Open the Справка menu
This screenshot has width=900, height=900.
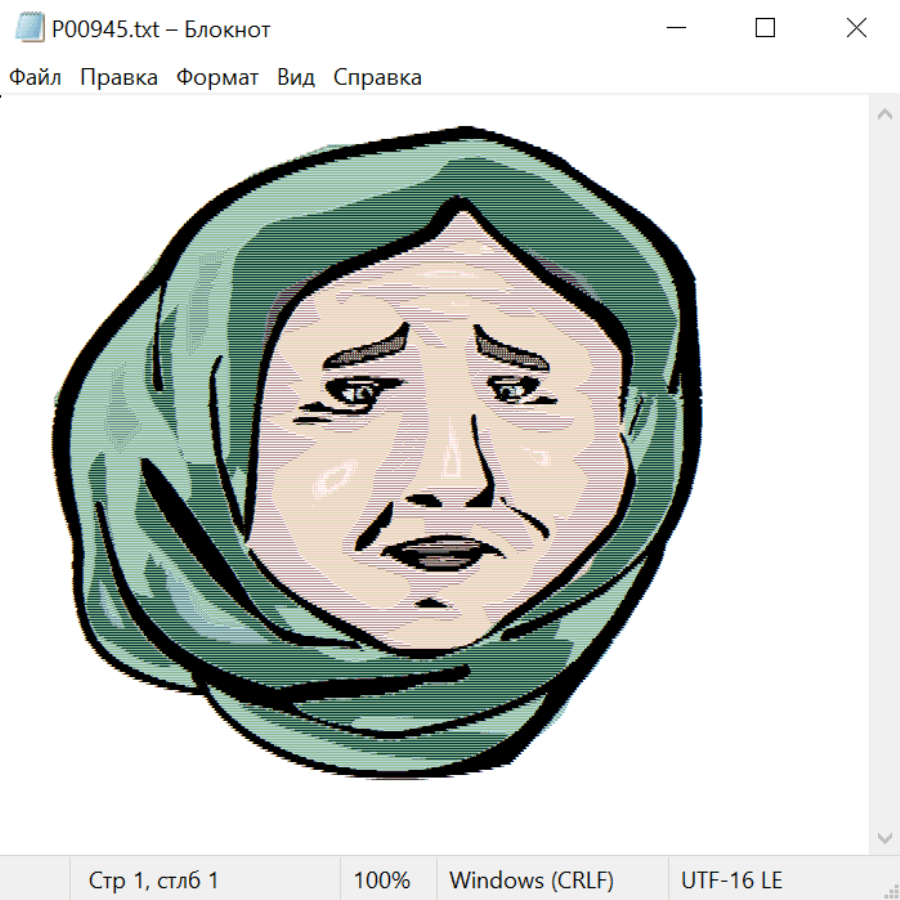pos(377,77)
